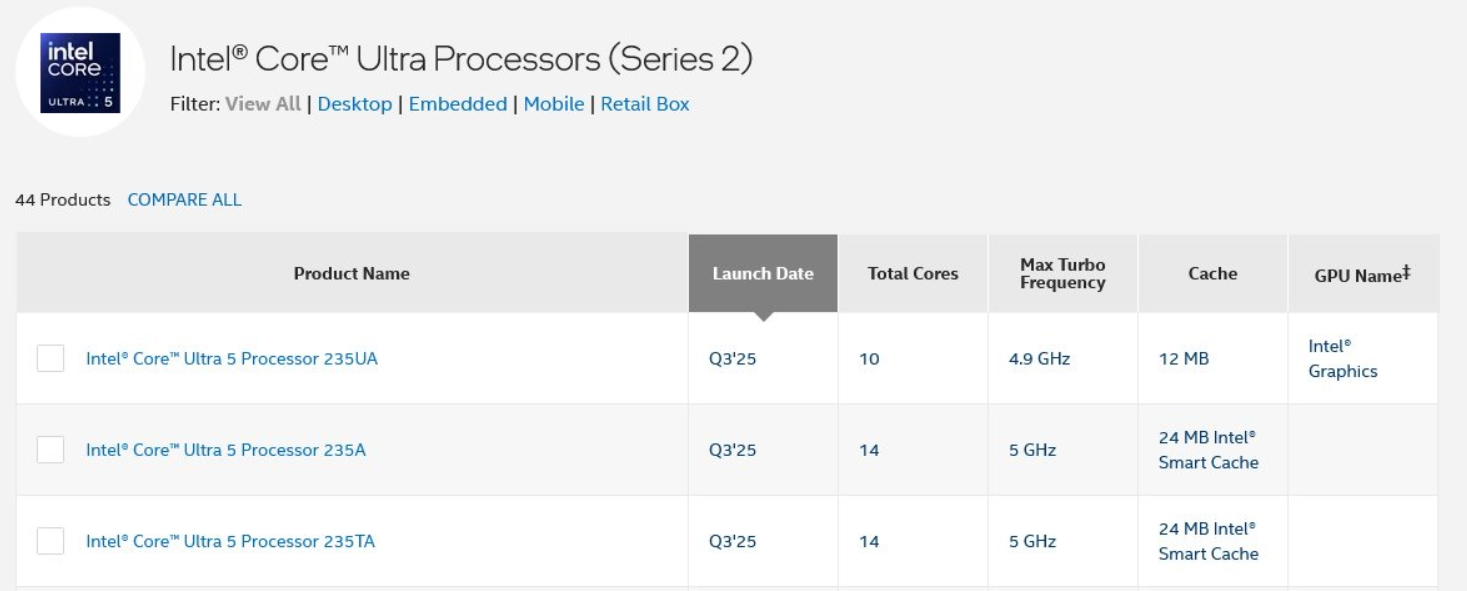Image resolution: width=1467 pixels, height=591 pixels.
Task: Show only Mobile processors
Action: tap(554, 104)
